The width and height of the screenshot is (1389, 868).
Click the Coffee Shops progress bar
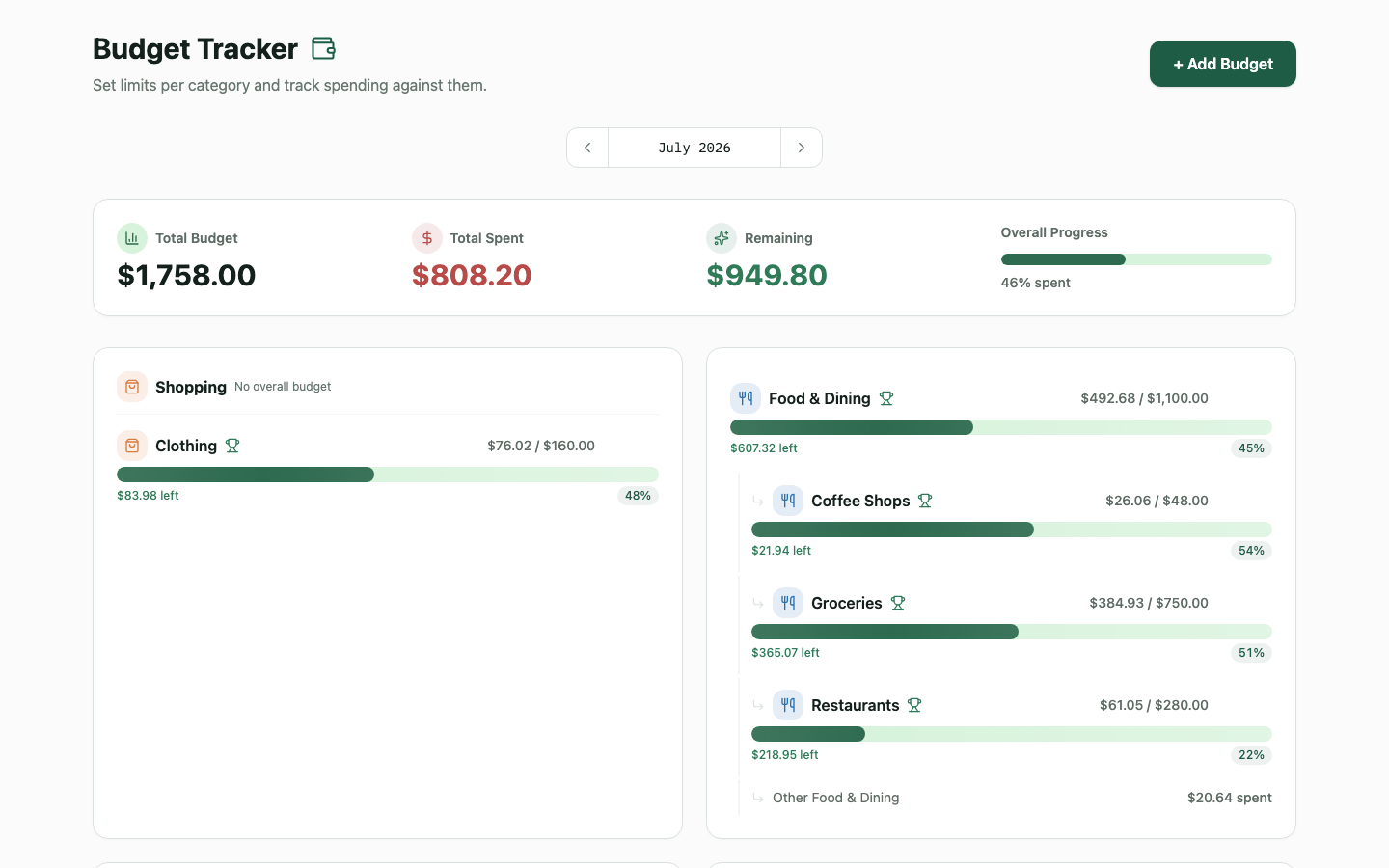1012,529
